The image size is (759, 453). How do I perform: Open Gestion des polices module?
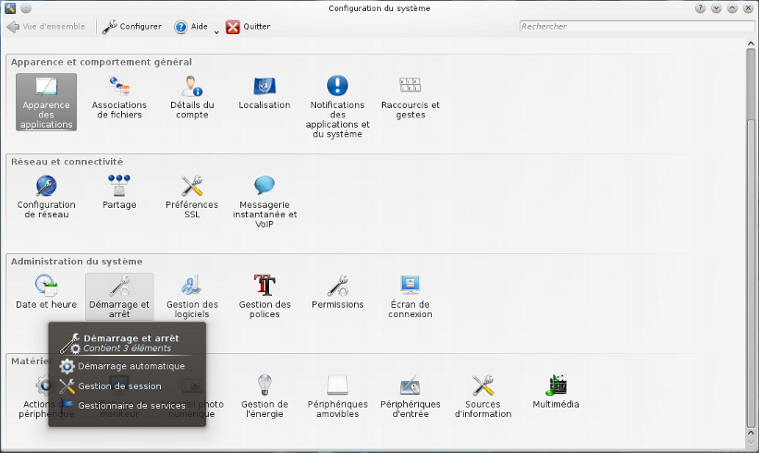(x=264, y=296)
